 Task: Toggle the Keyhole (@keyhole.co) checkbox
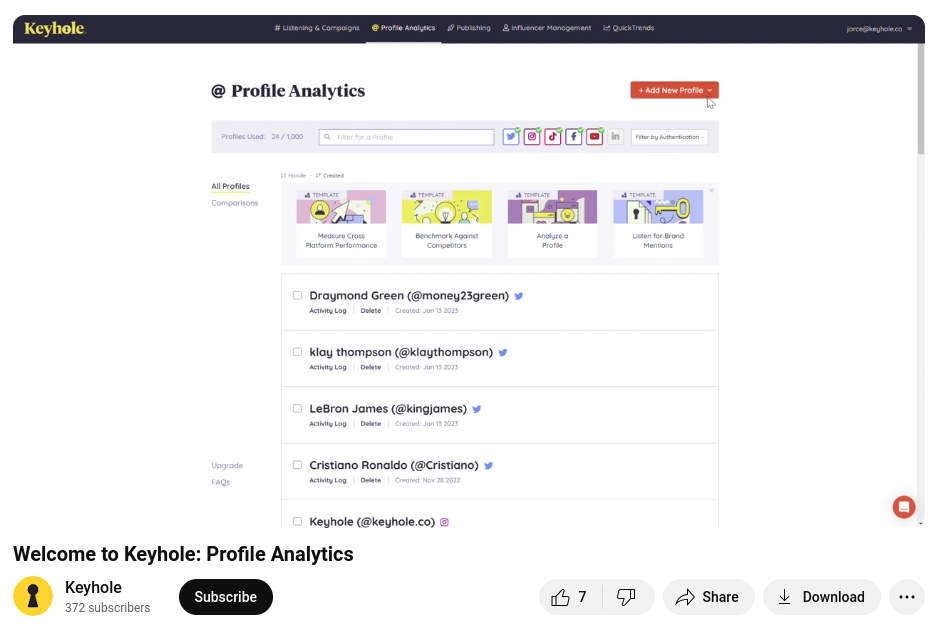click(x=298, y=521)
